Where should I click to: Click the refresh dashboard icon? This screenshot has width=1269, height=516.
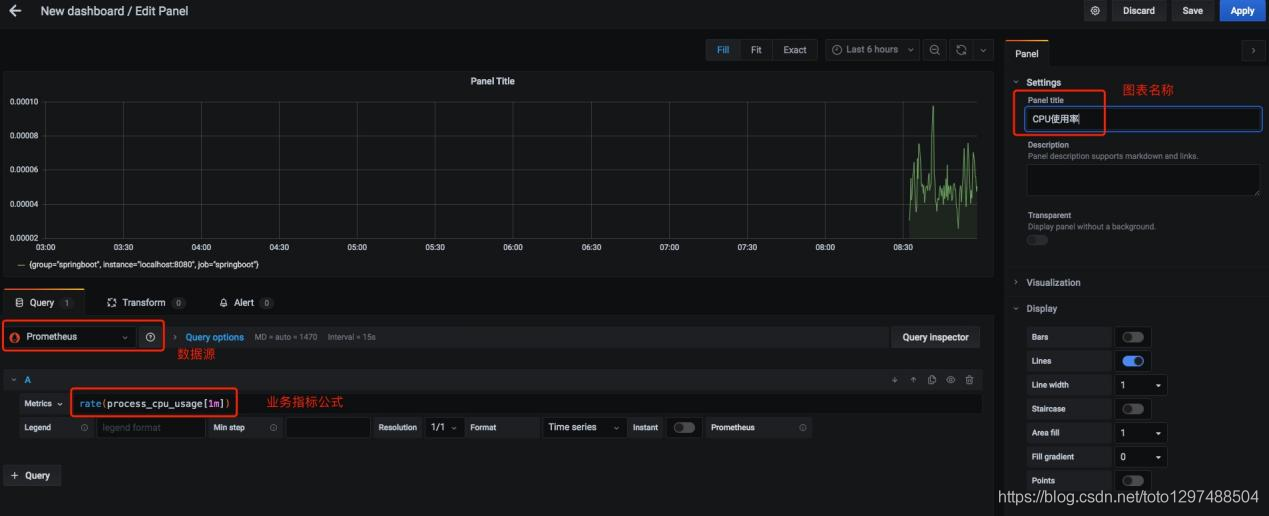pyautogui.click(x=962, y=50)
